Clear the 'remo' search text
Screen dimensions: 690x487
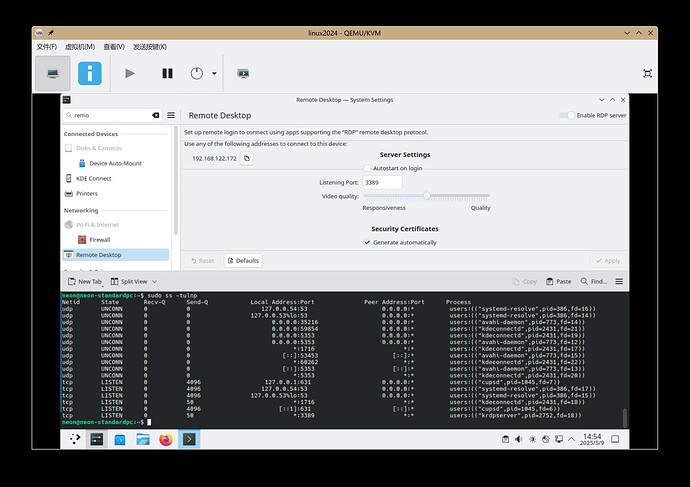point(155,115)
